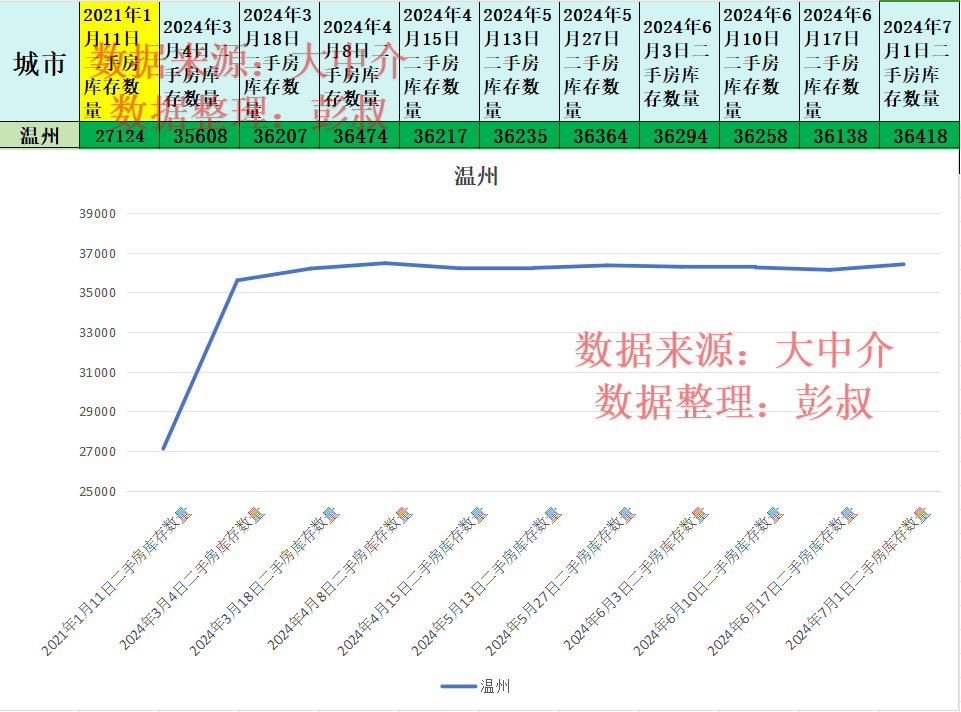Click the 2024年4月15日 column header cell
Image resolution: width=961 pixels, height=712 pixels.
point(439,61)
